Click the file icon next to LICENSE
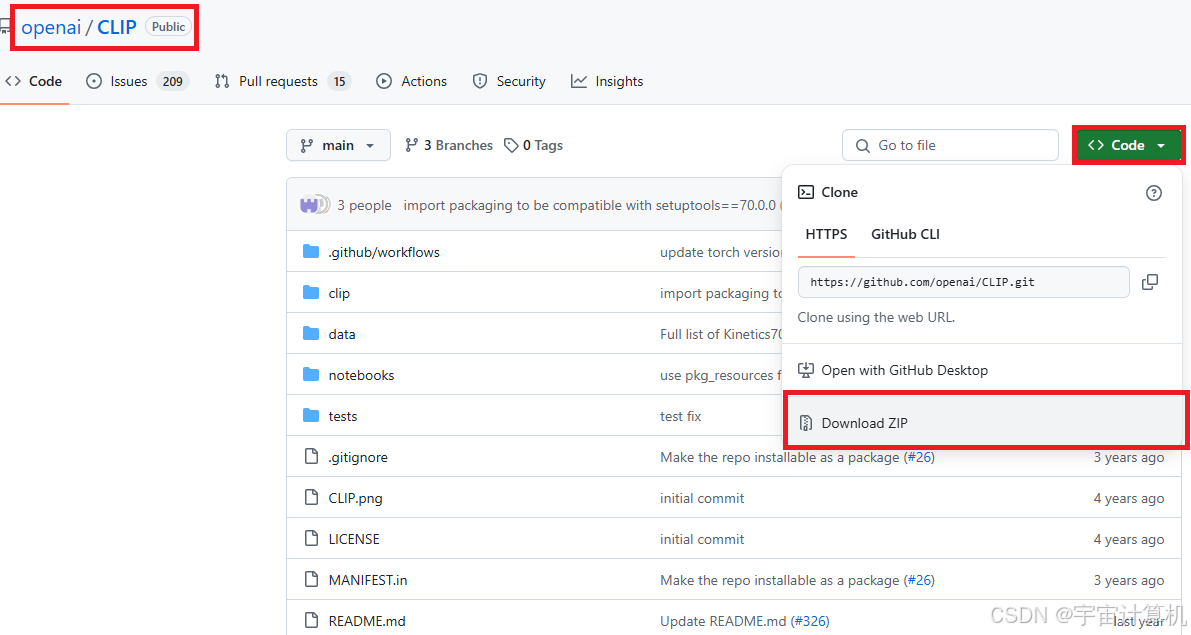The height and width of the screenshot is (635, 1191). pyautogui.click(x=311, y=539)
